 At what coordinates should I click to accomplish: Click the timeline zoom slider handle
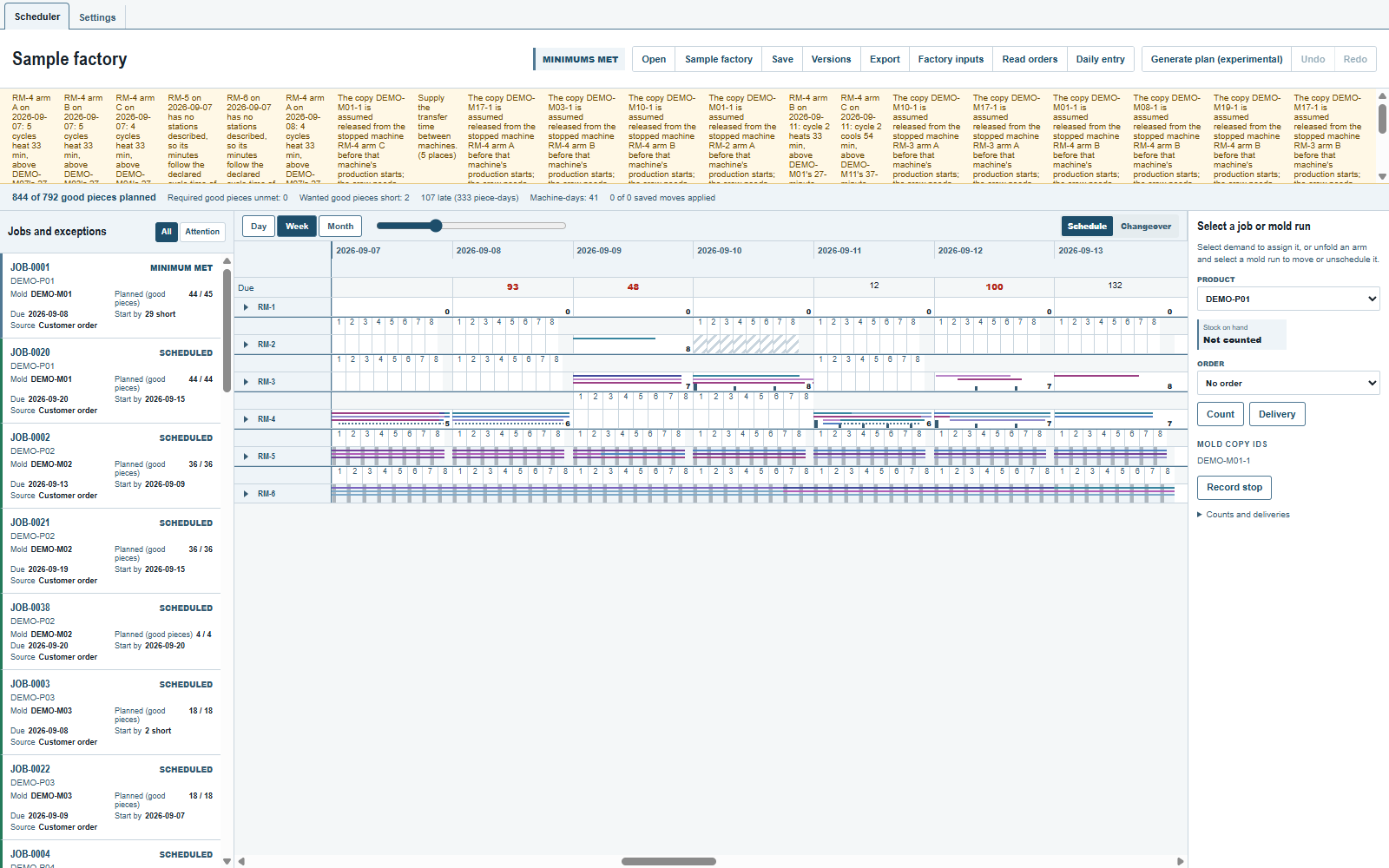coord(436,226)
